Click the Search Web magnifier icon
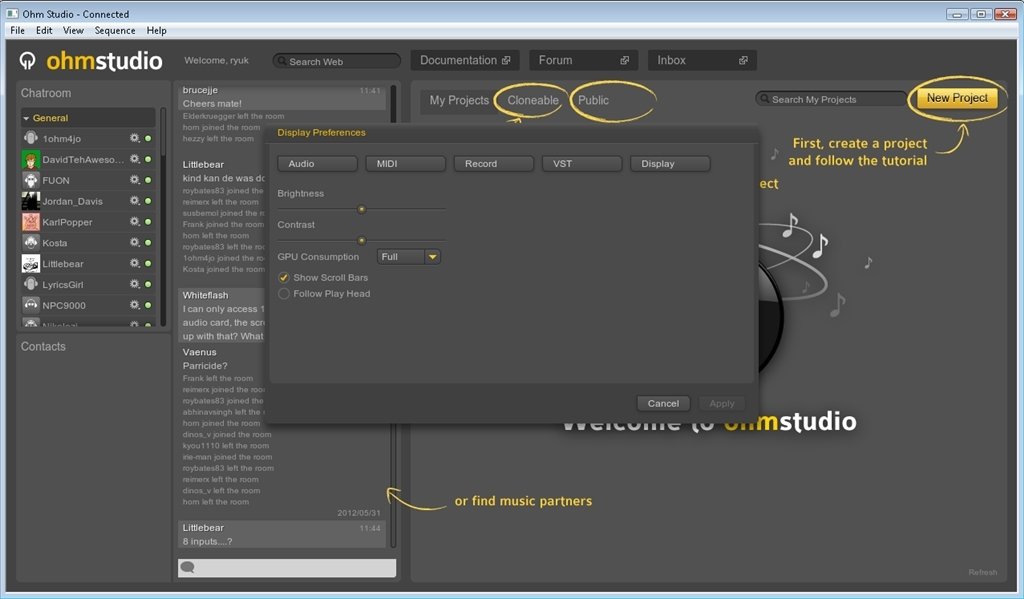Image resolution: width=1024 pixels, height=599 pixels. [x=281, y=61]
